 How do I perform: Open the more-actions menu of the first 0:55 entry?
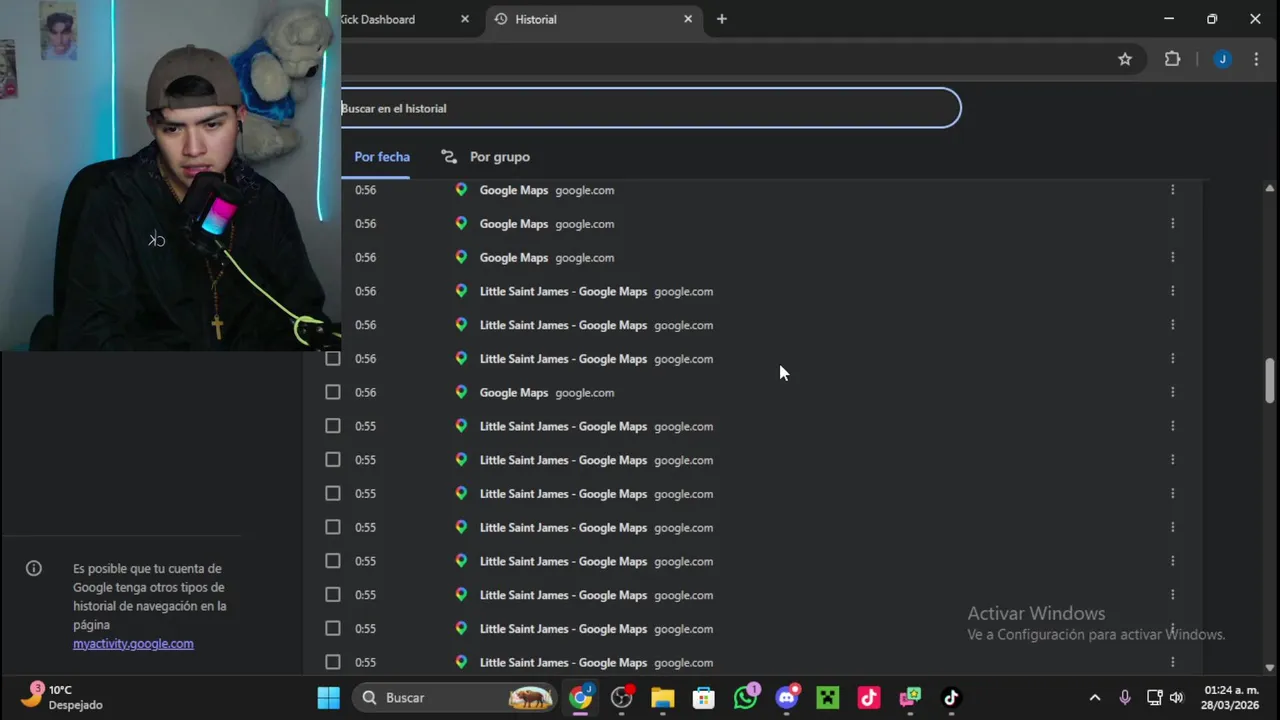1172,426
